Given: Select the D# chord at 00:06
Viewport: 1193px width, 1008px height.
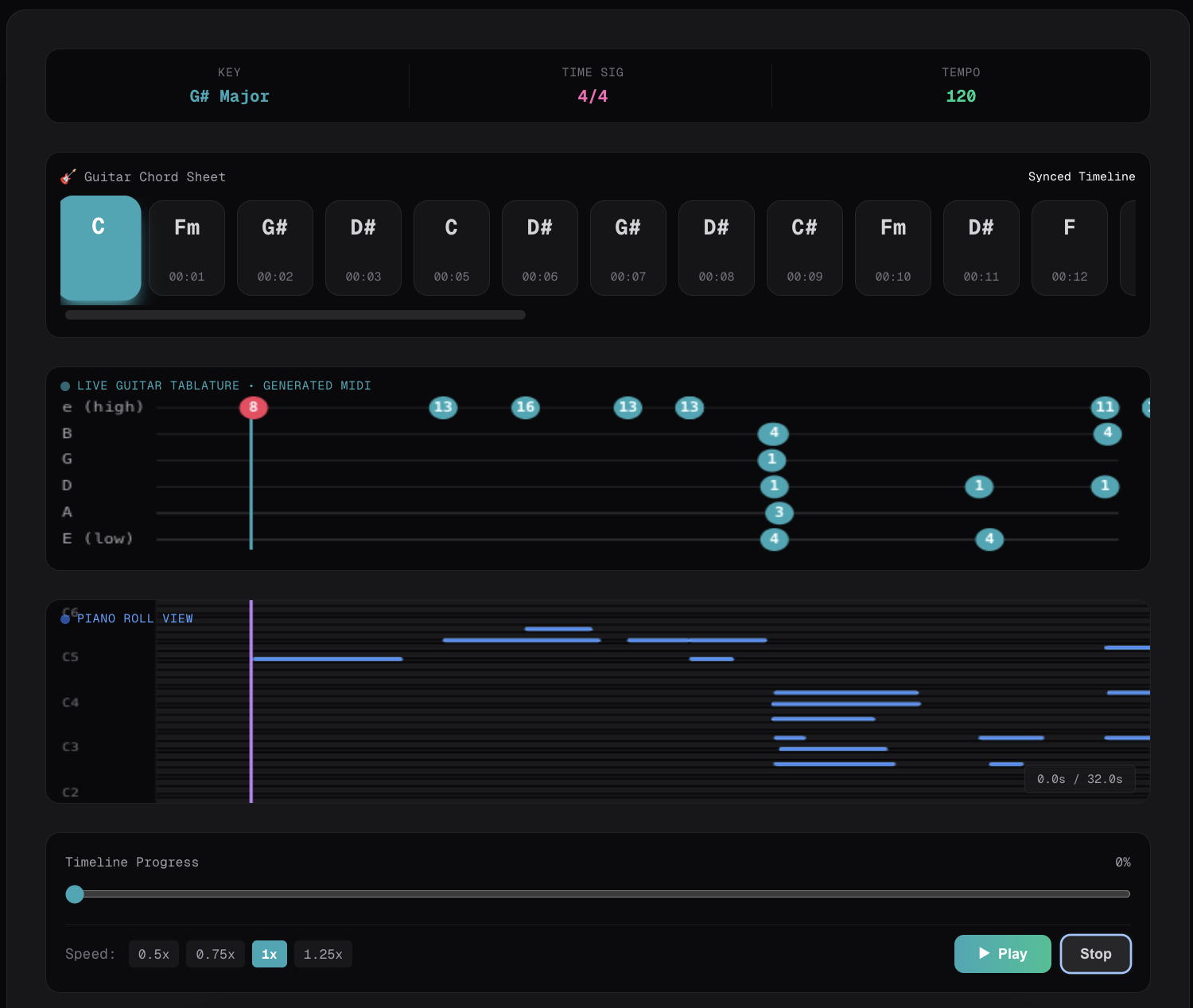Looking at the screenshot, I should point(540,248).
